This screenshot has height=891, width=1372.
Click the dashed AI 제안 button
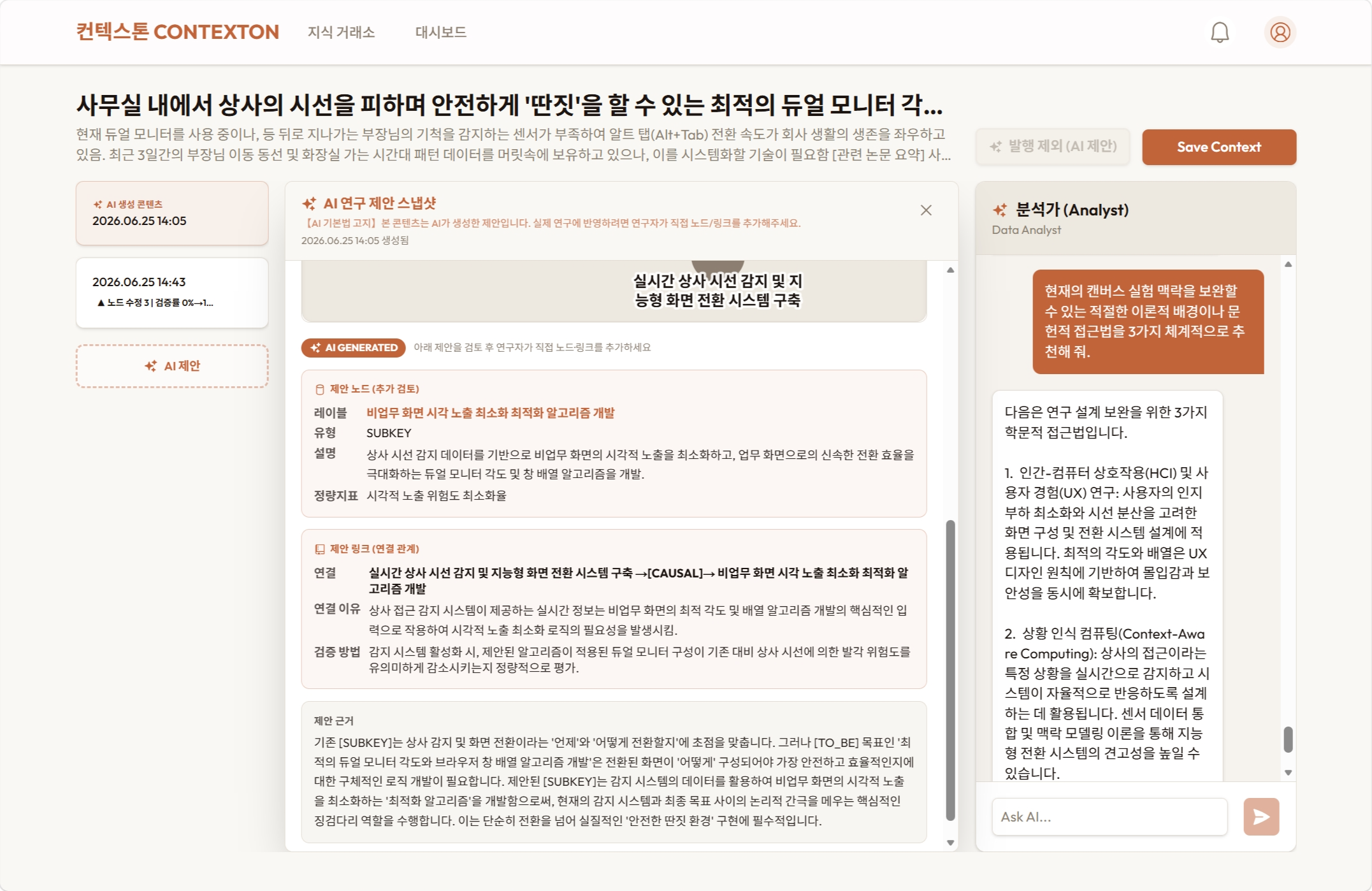coord(172,366)
